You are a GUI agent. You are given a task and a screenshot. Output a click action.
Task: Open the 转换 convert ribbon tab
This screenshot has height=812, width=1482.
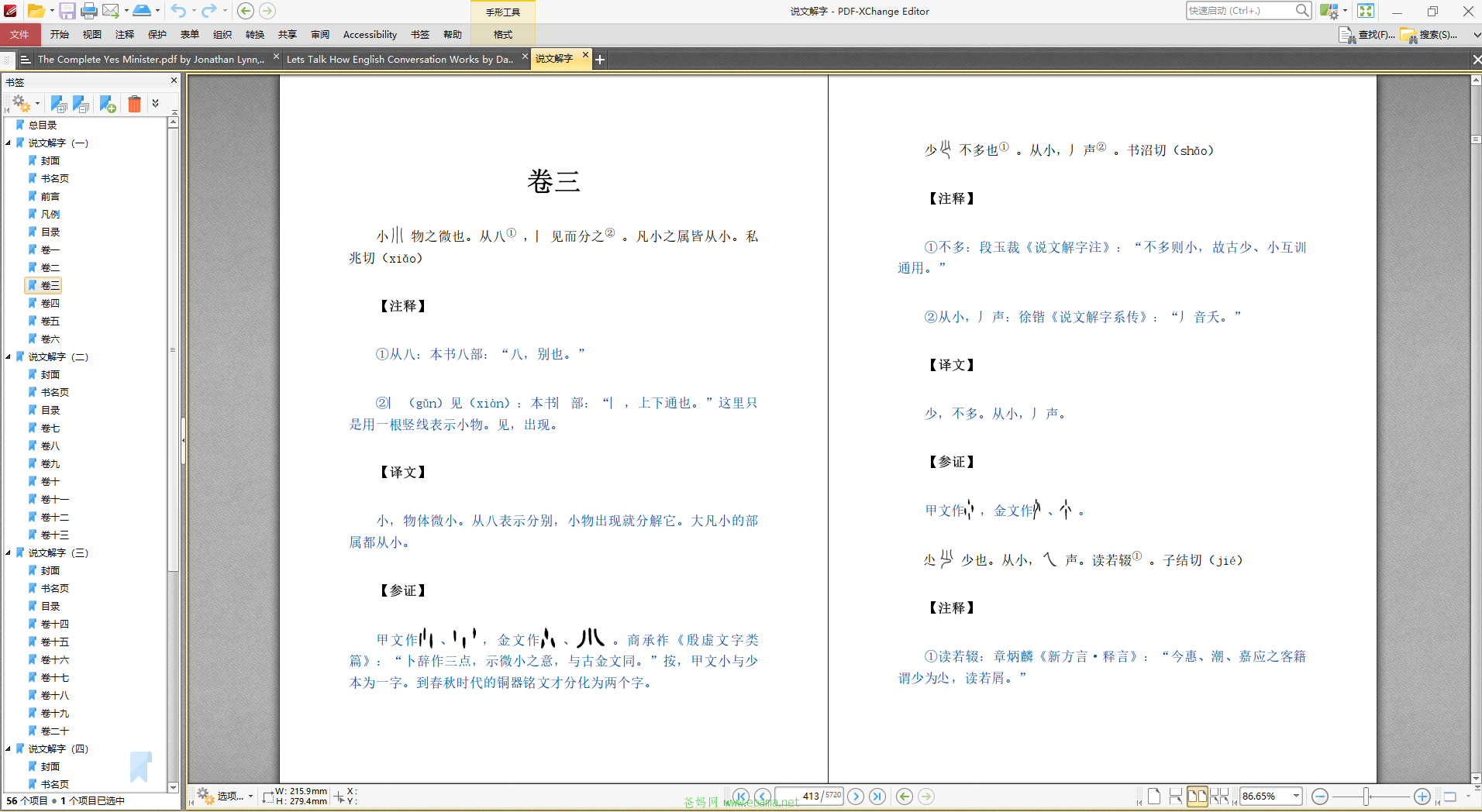point(255,35)
